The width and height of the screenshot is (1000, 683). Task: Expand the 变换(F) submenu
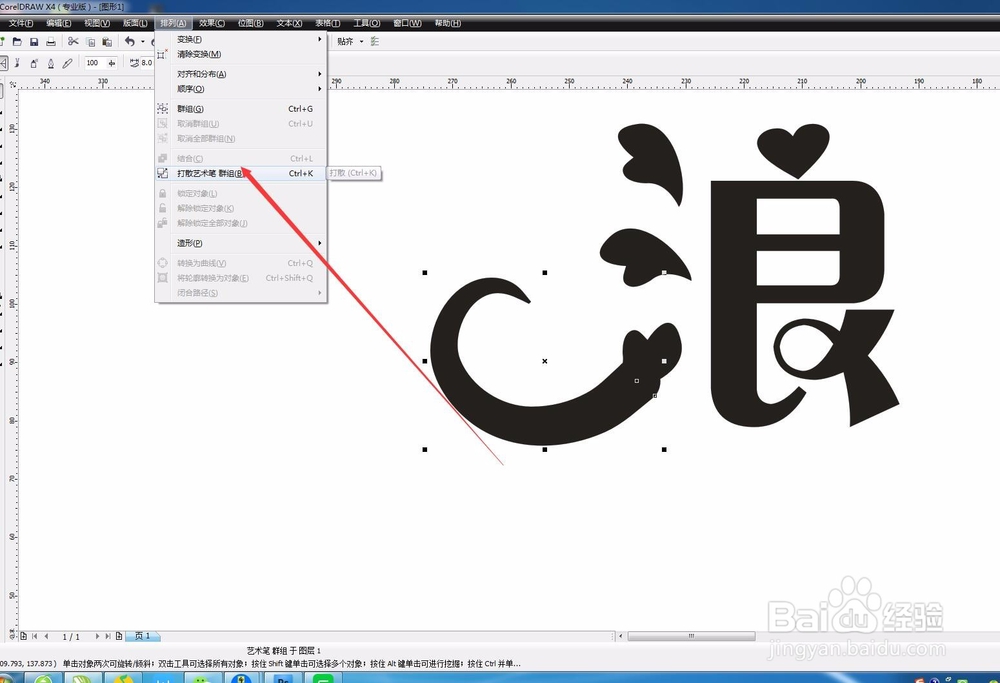pos(241,40)
